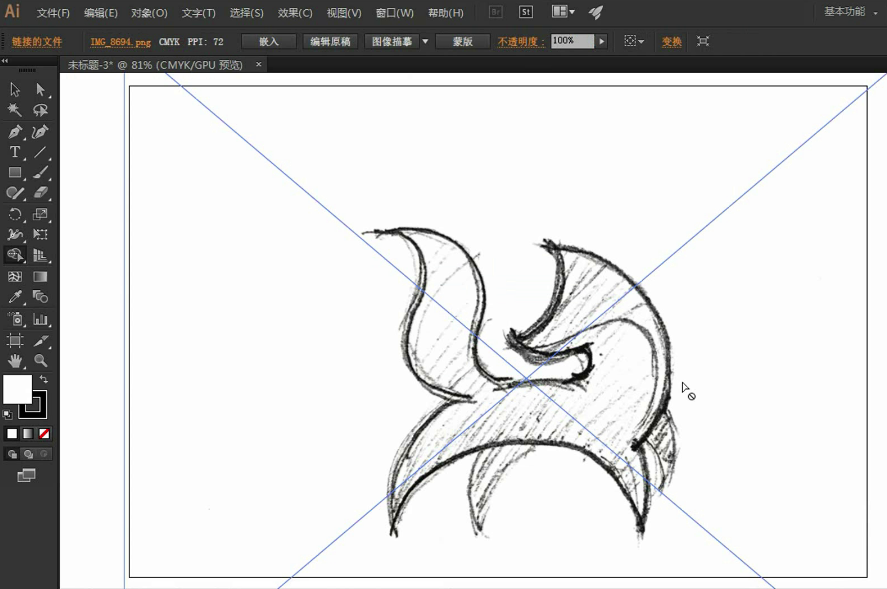Select the Perspective Grid tool

(40, 255)
